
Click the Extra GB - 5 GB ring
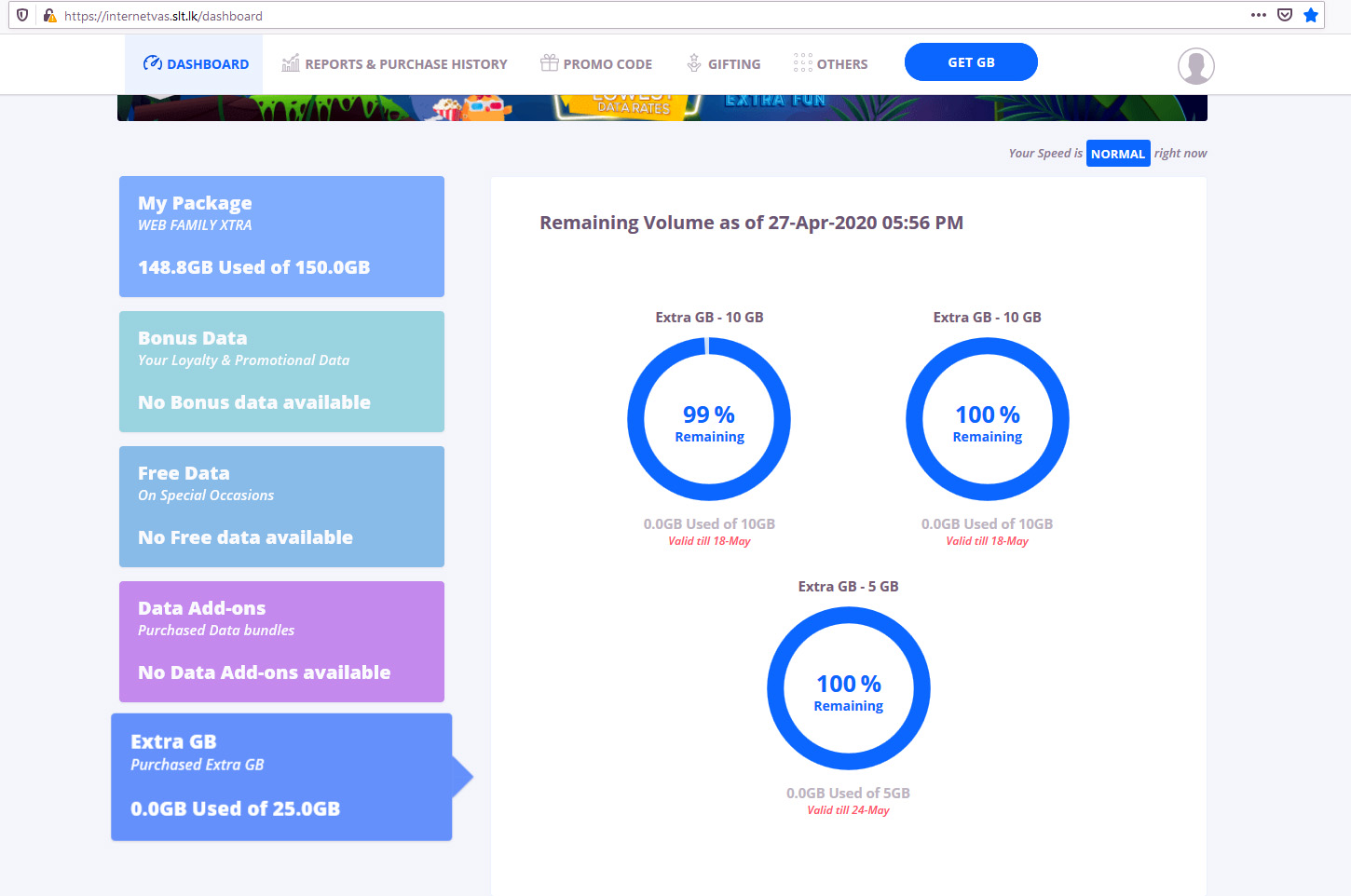point(849,688)
